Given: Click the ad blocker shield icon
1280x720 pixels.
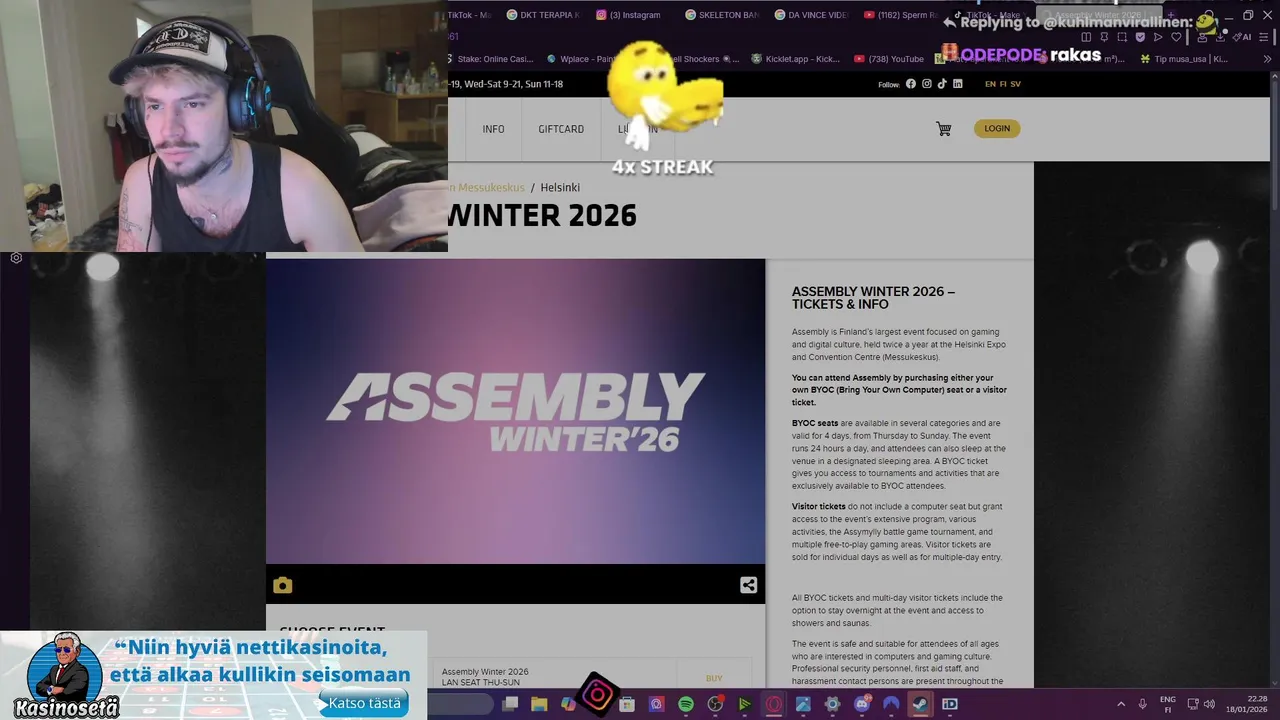Looking at the screenshot, I should [1140, 37].
